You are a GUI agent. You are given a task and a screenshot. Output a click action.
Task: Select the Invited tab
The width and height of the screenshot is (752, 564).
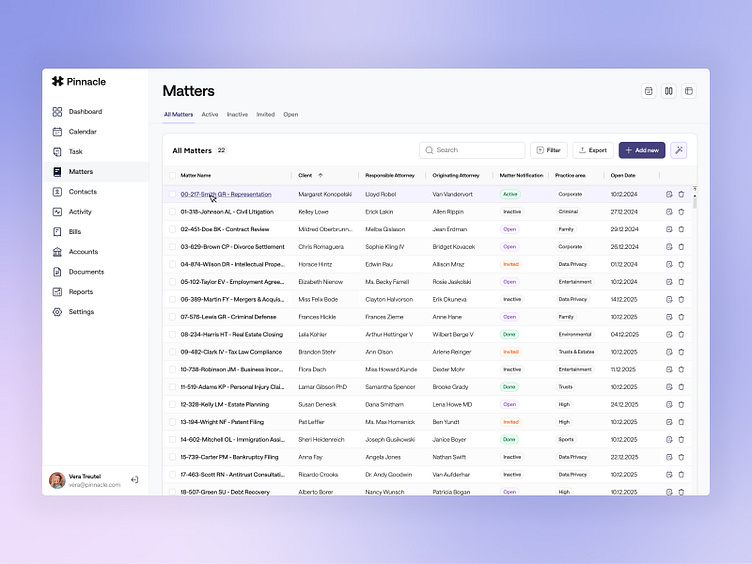[x=265, y=115]
